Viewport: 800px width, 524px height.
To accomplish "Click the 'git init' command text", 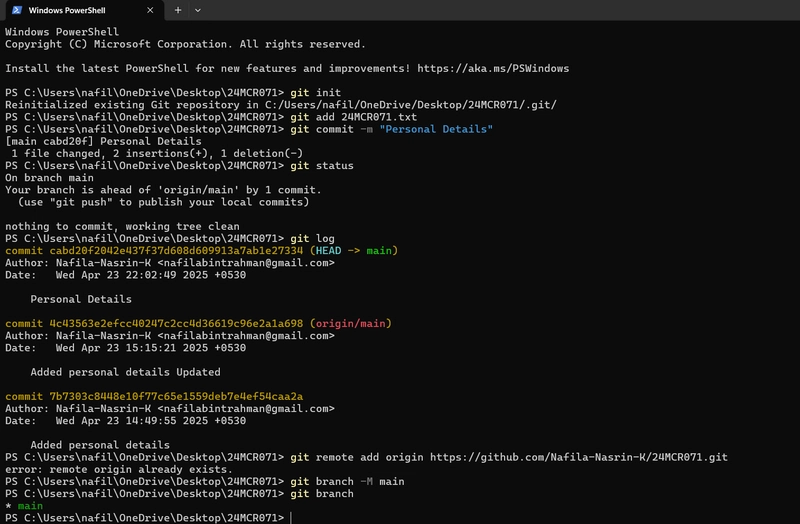I will [x=315, y=93].
